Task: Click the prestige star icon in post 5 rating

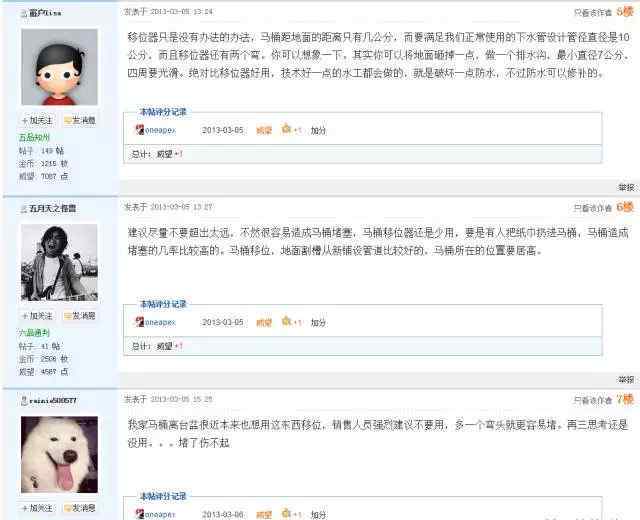Action: [286, 129]
